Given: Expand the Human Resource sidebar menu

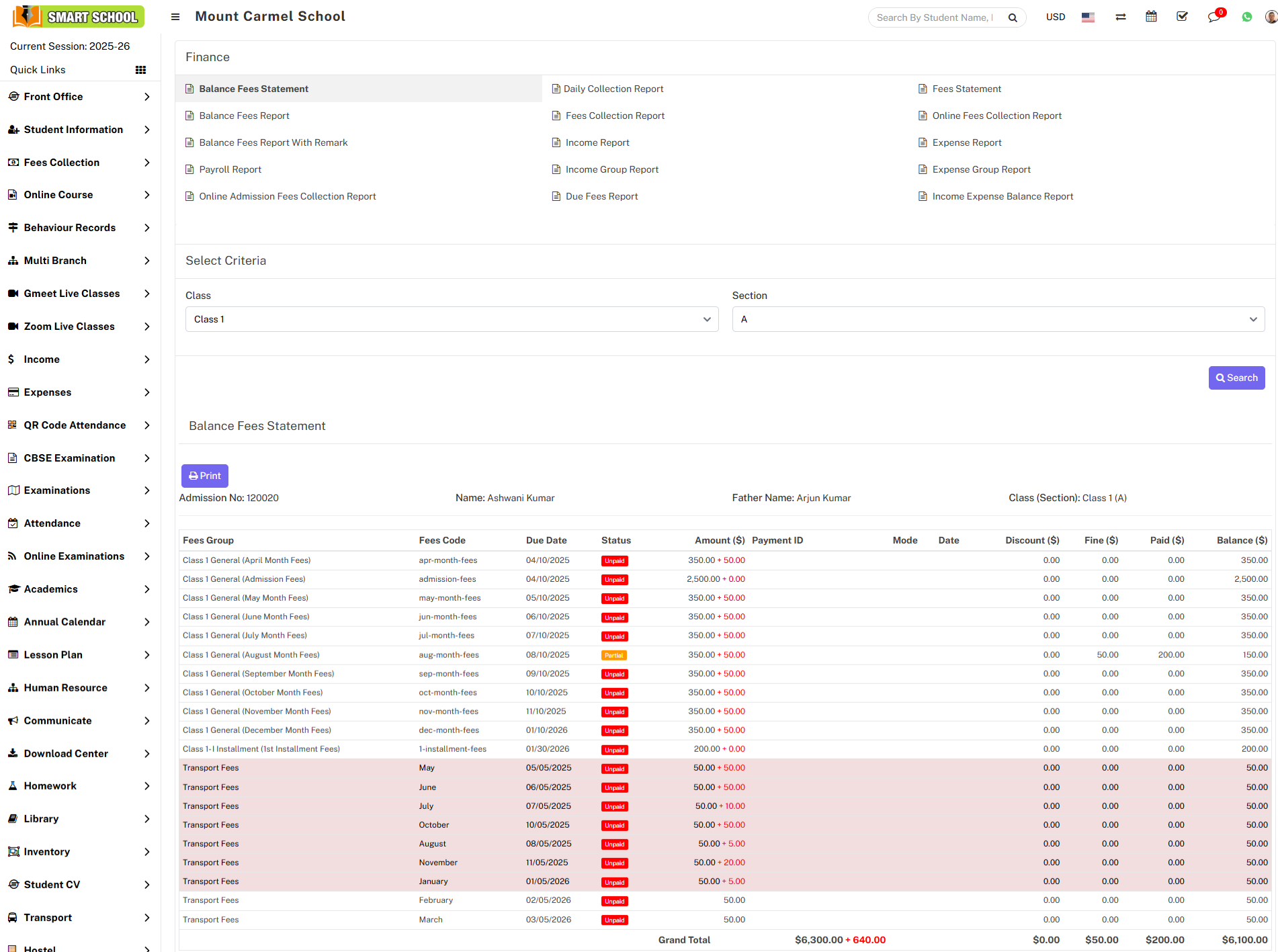Looking at the screenshot, I should coord(79,688).
